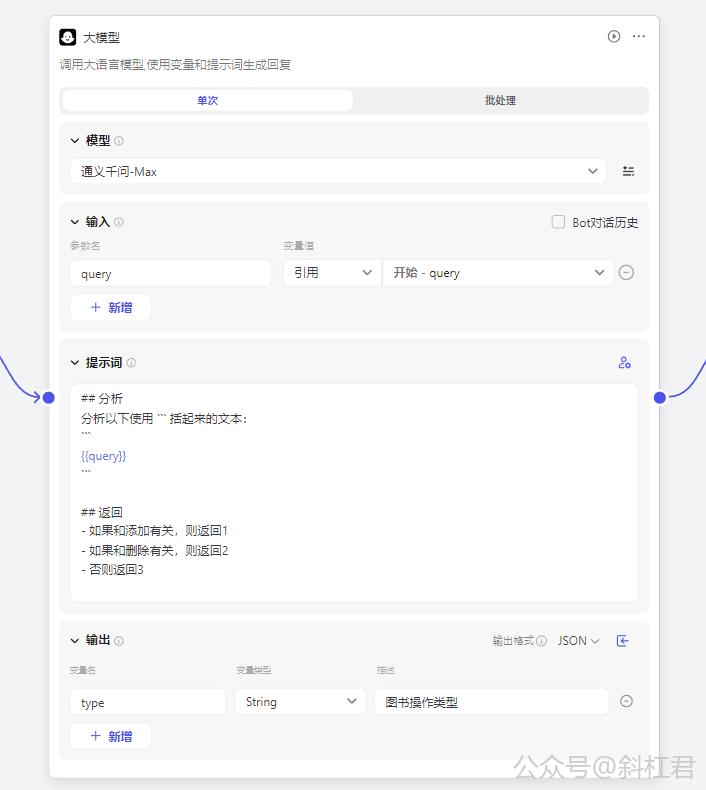Click the ## 分析 heading in prompt
Image resolution: width=706 pixels, height=790 pixels.
[x=102, y=399]
